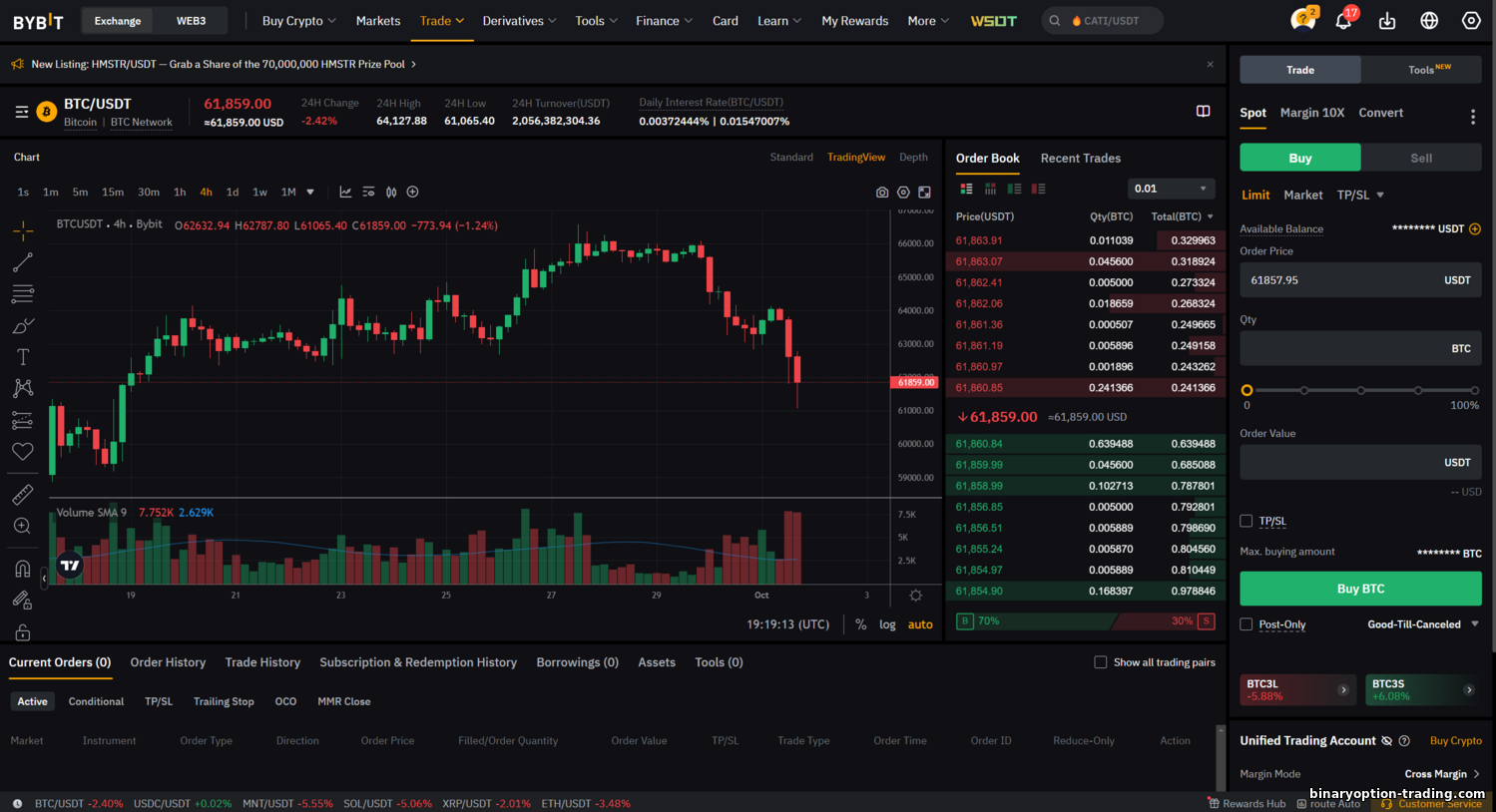
Task: Open the Margin 10X tab
Action: point(1311,113)
